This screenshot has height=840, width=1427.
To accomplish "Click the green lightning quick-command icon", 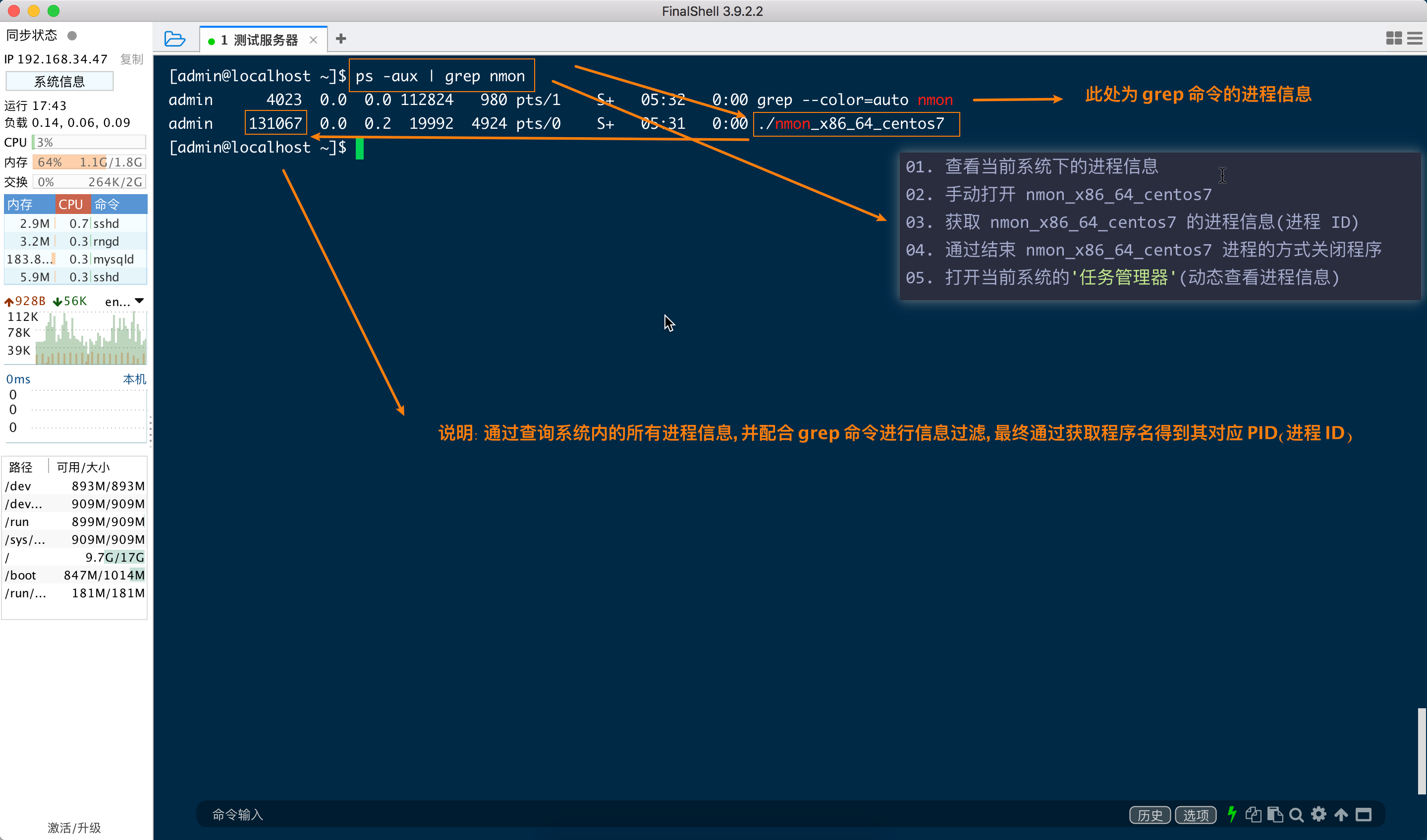I will pyautogui.click(x=1232, y=815).
